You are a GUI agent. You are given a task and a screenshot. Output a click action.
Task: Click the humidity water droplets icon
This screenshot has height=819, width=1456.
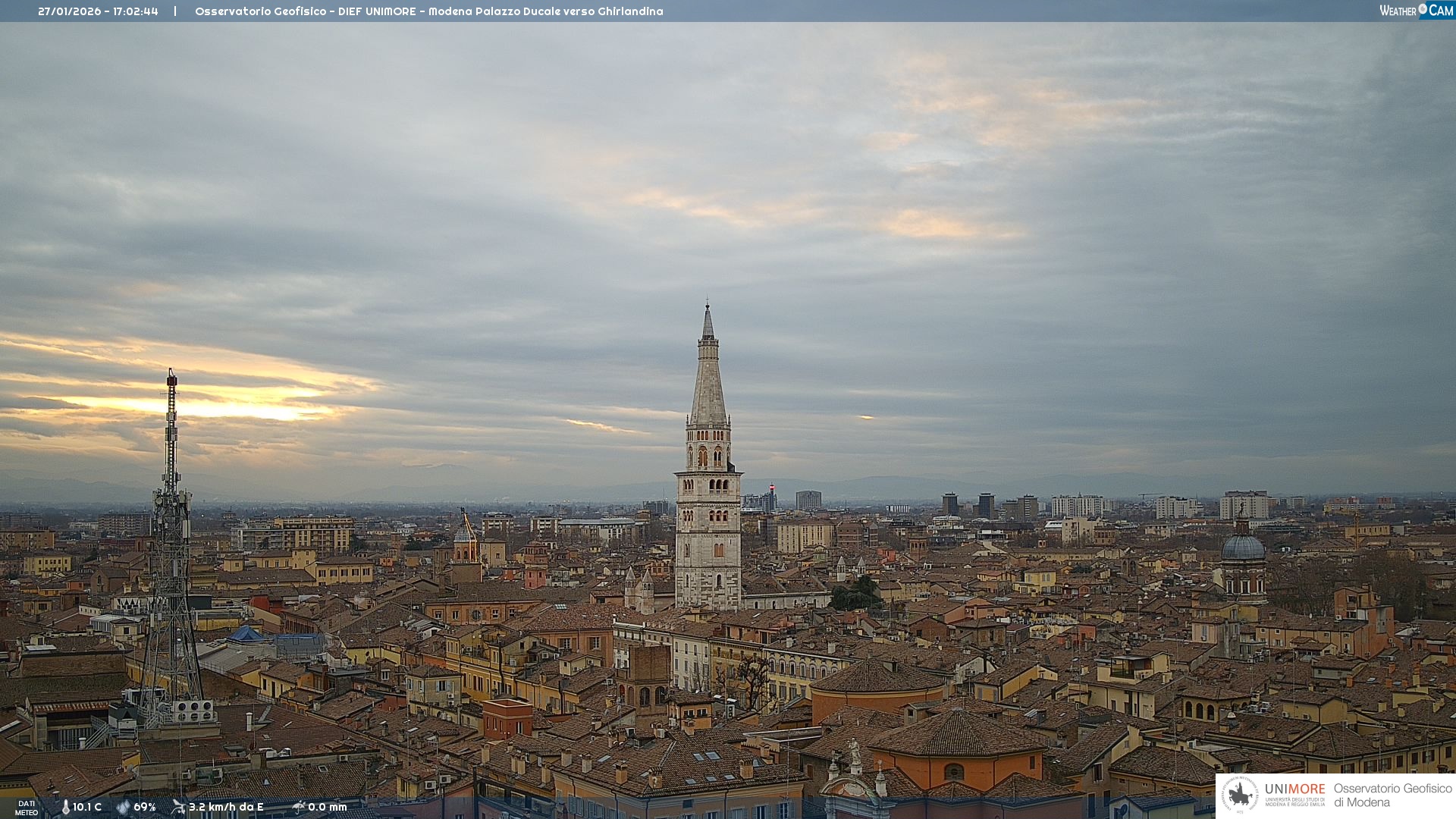(x=123, y=807)
